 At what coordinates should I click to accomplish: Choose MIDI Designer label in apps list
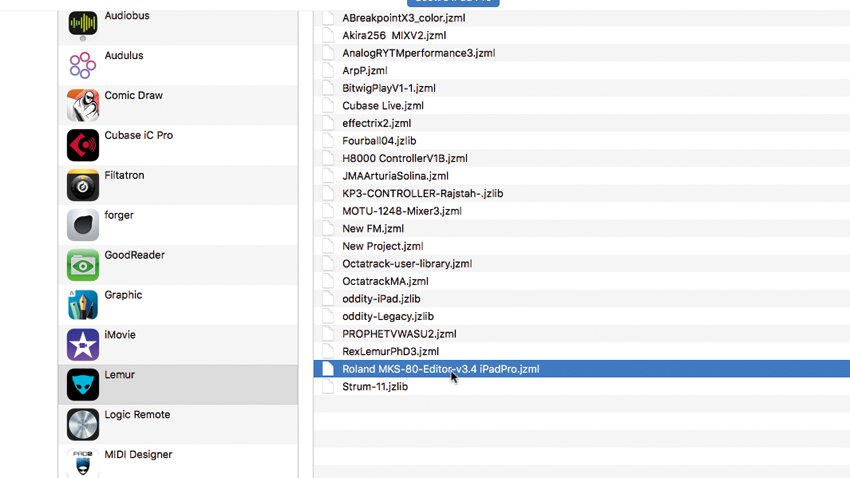click(138, 455)
